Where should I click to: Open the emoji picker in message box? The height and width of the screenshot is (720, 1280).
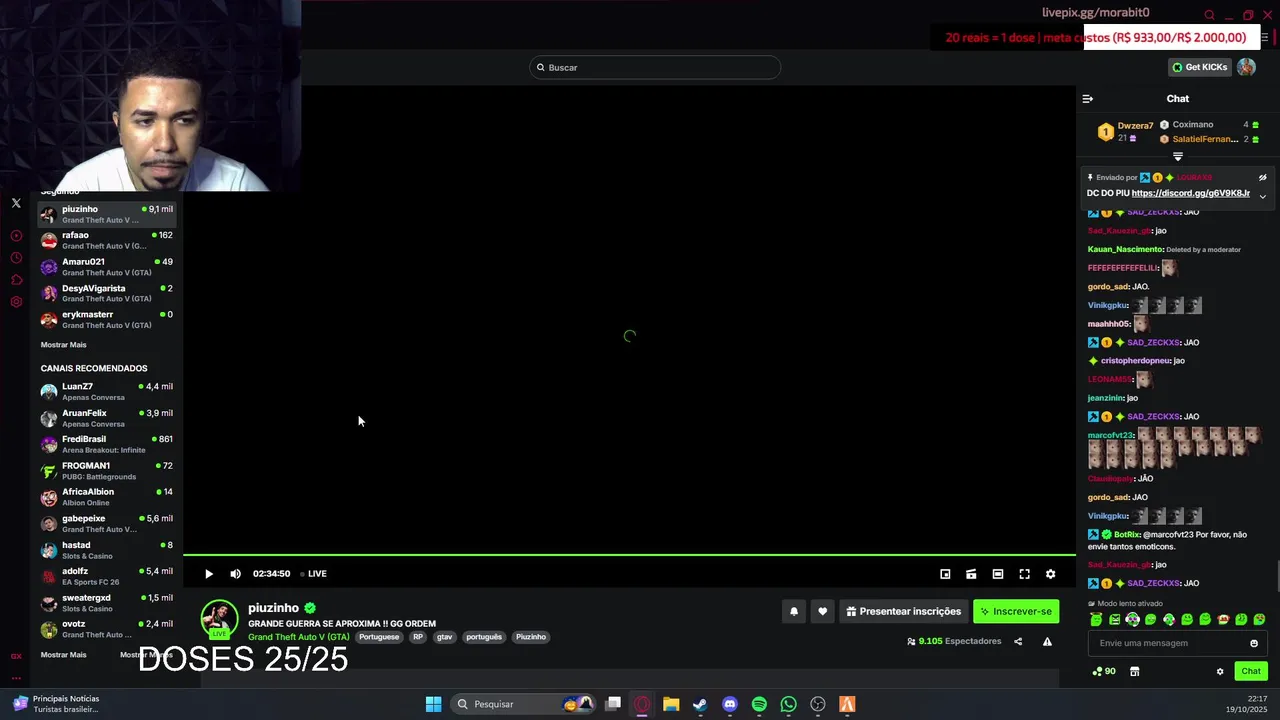1254,643
